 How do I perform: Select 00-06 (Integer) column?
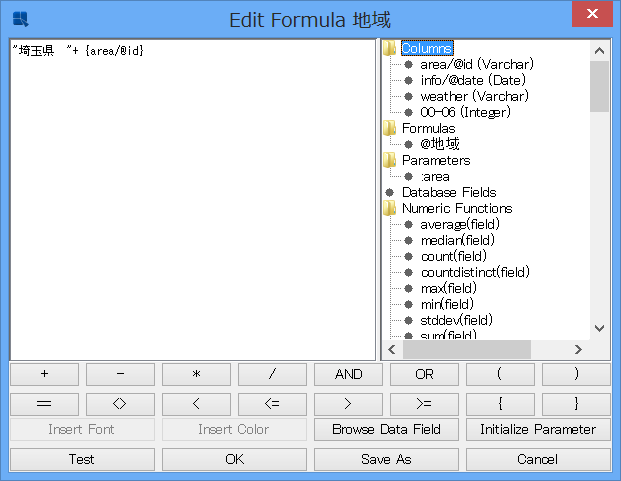465,112
